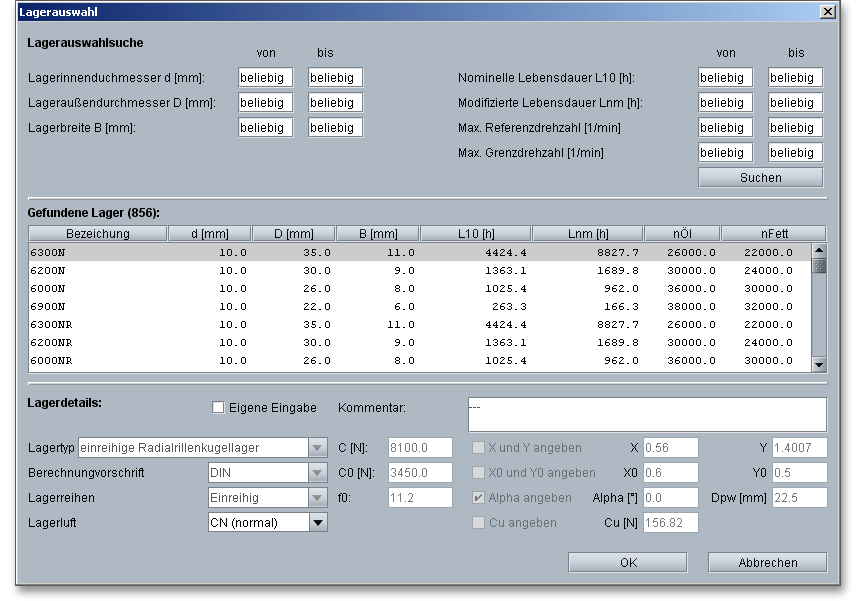Viewport: 856px width, 601px height.
Task: Expand the Lagertyp dropdown list
Action: [317, 448]
